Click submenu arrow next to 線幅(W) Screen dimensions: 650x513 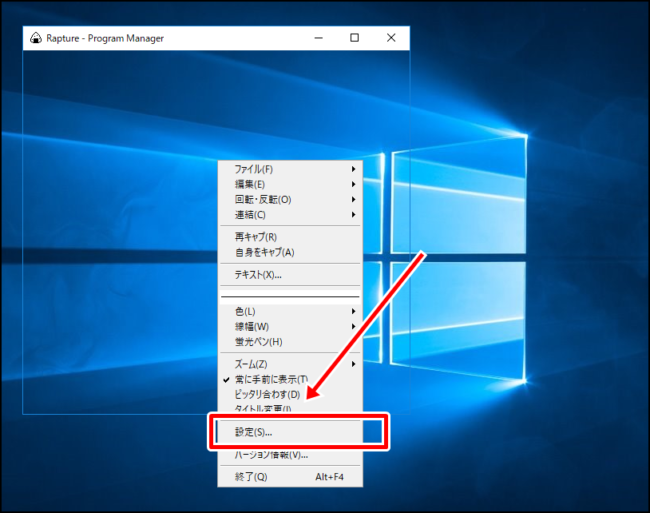(353, 327)
